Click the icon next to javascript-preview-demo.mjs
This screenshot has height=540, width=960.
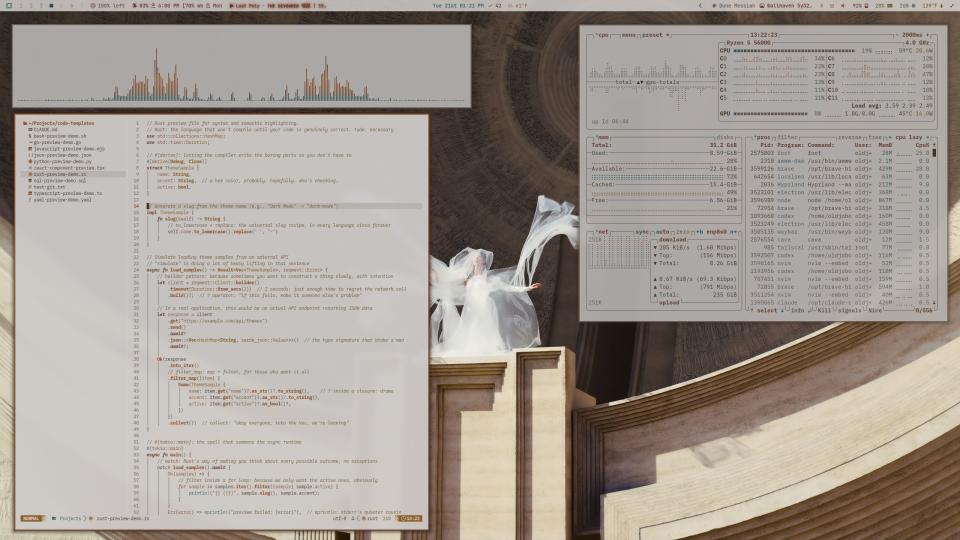click(30, 149)
